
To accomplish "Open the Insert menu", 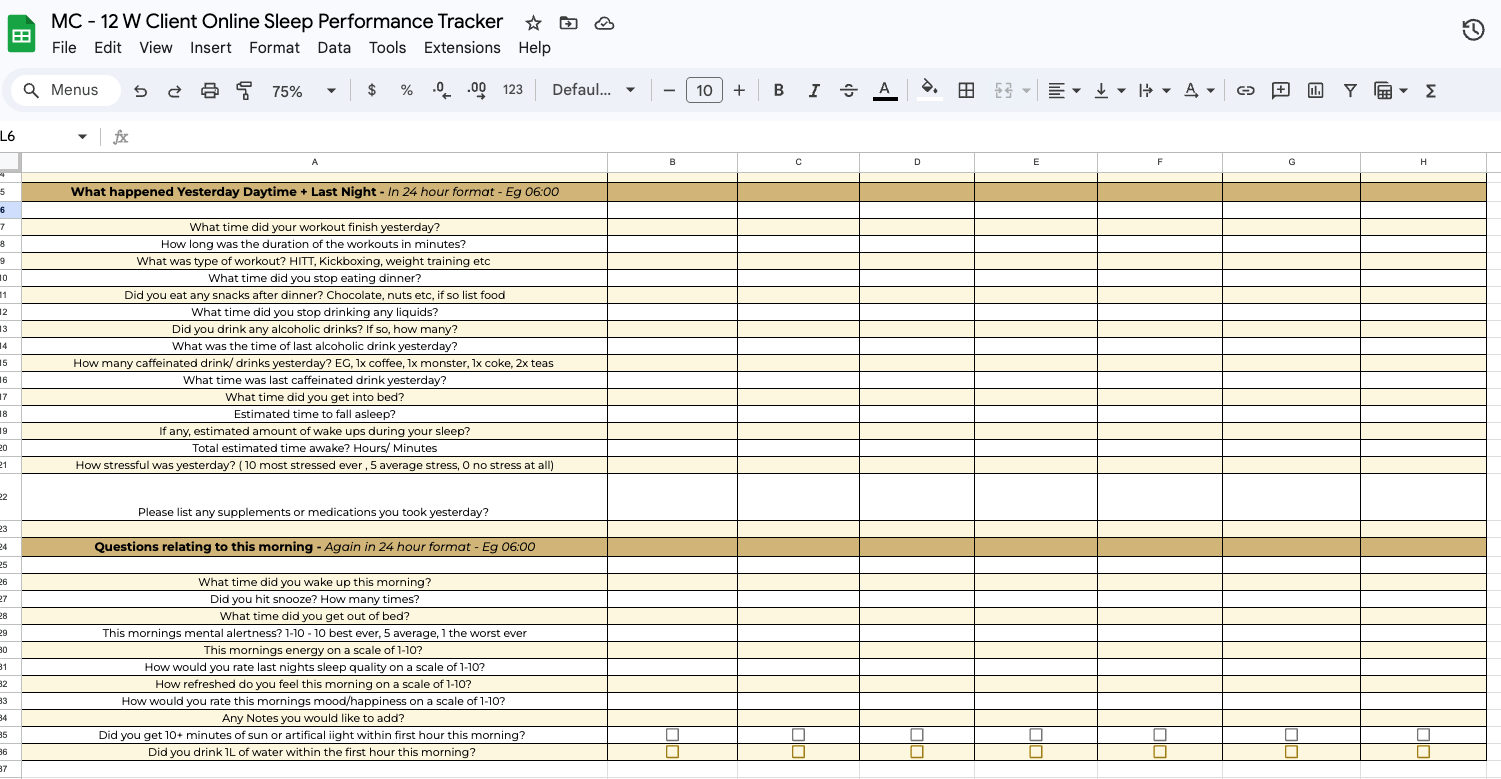I will [211, 47].
